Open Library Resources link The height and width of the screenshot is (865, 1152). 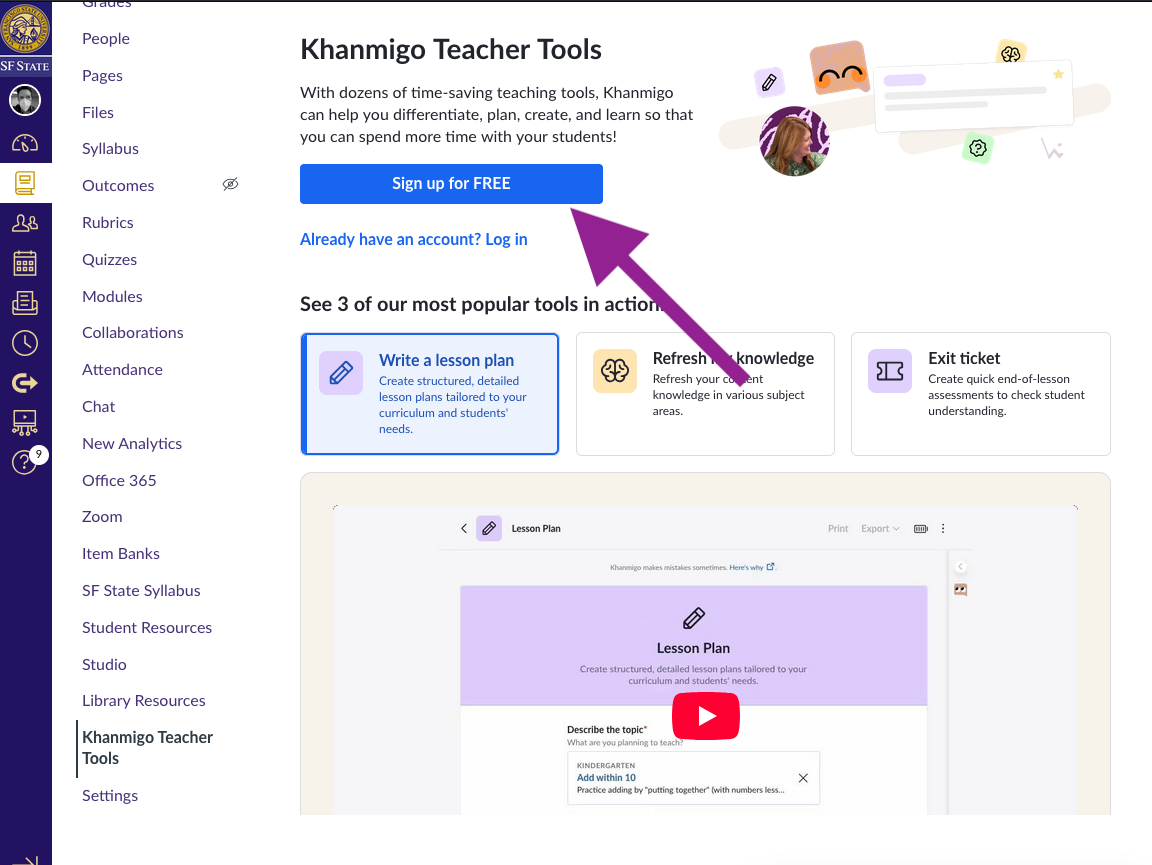tap(144, 700)
